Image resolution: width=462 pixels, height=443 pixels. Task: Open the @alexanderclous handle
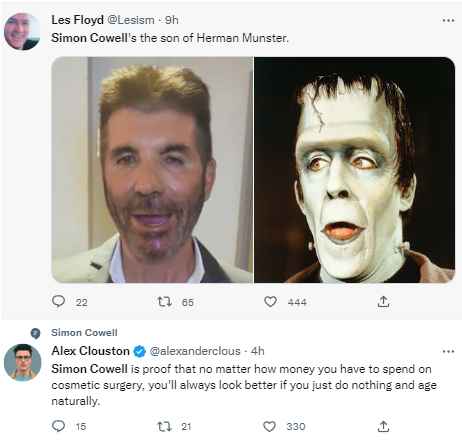195,351
